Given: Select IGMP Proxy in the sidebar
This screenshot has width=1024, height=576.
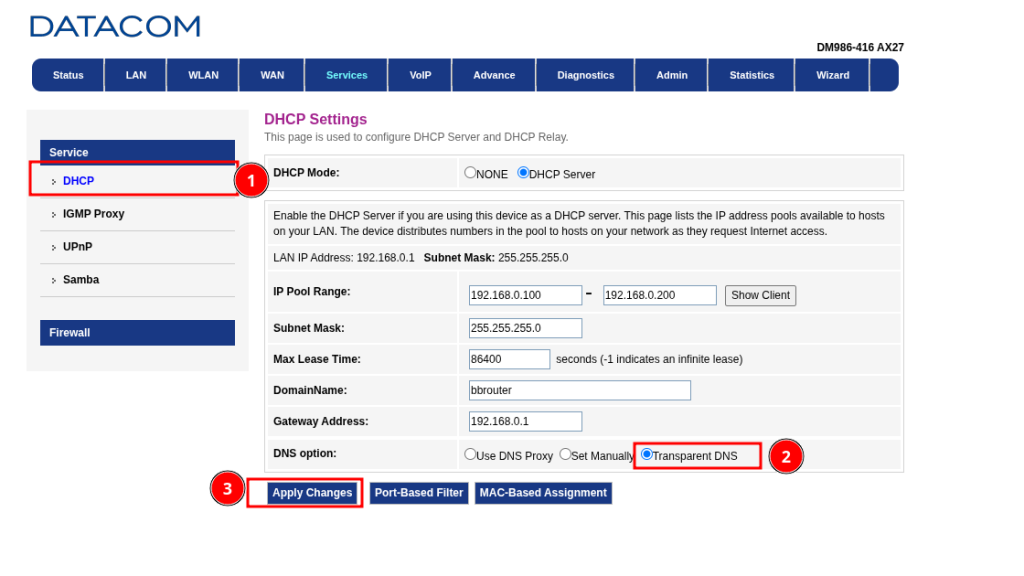Looking at the screenshot, I should click(93, 214).
